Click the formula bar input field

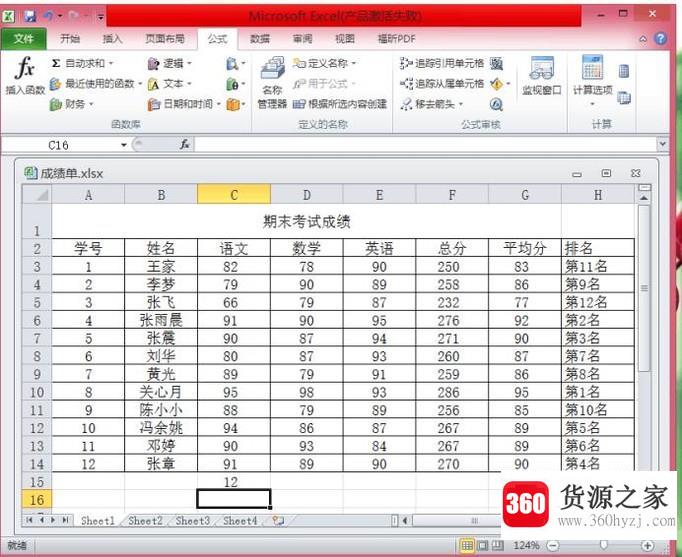point(425,144)
